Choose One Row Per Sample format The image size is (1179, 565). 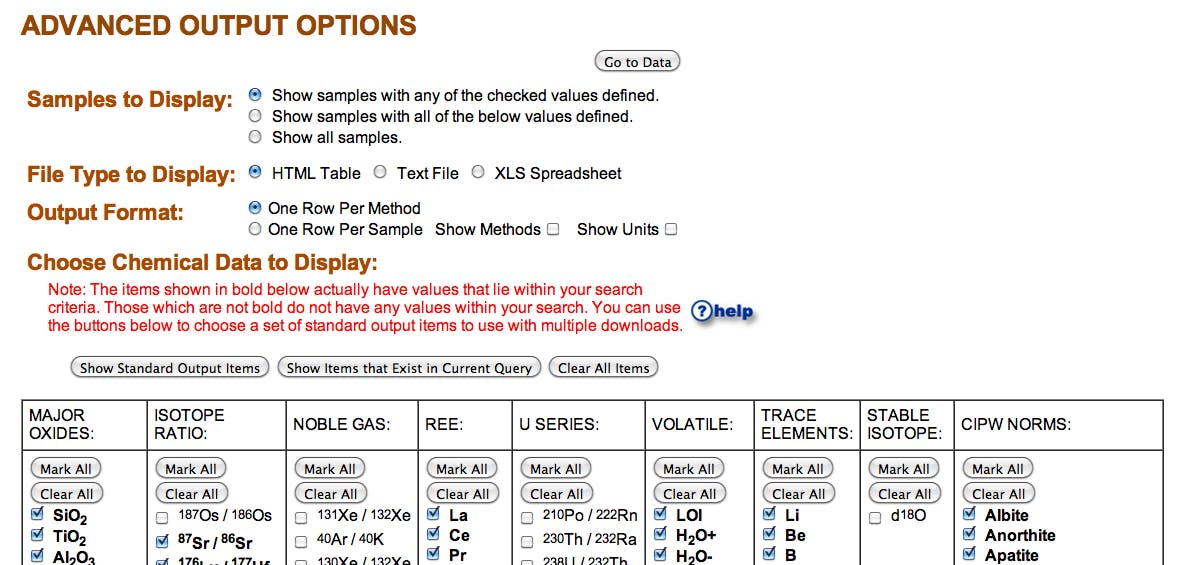[x=255, y=229]
